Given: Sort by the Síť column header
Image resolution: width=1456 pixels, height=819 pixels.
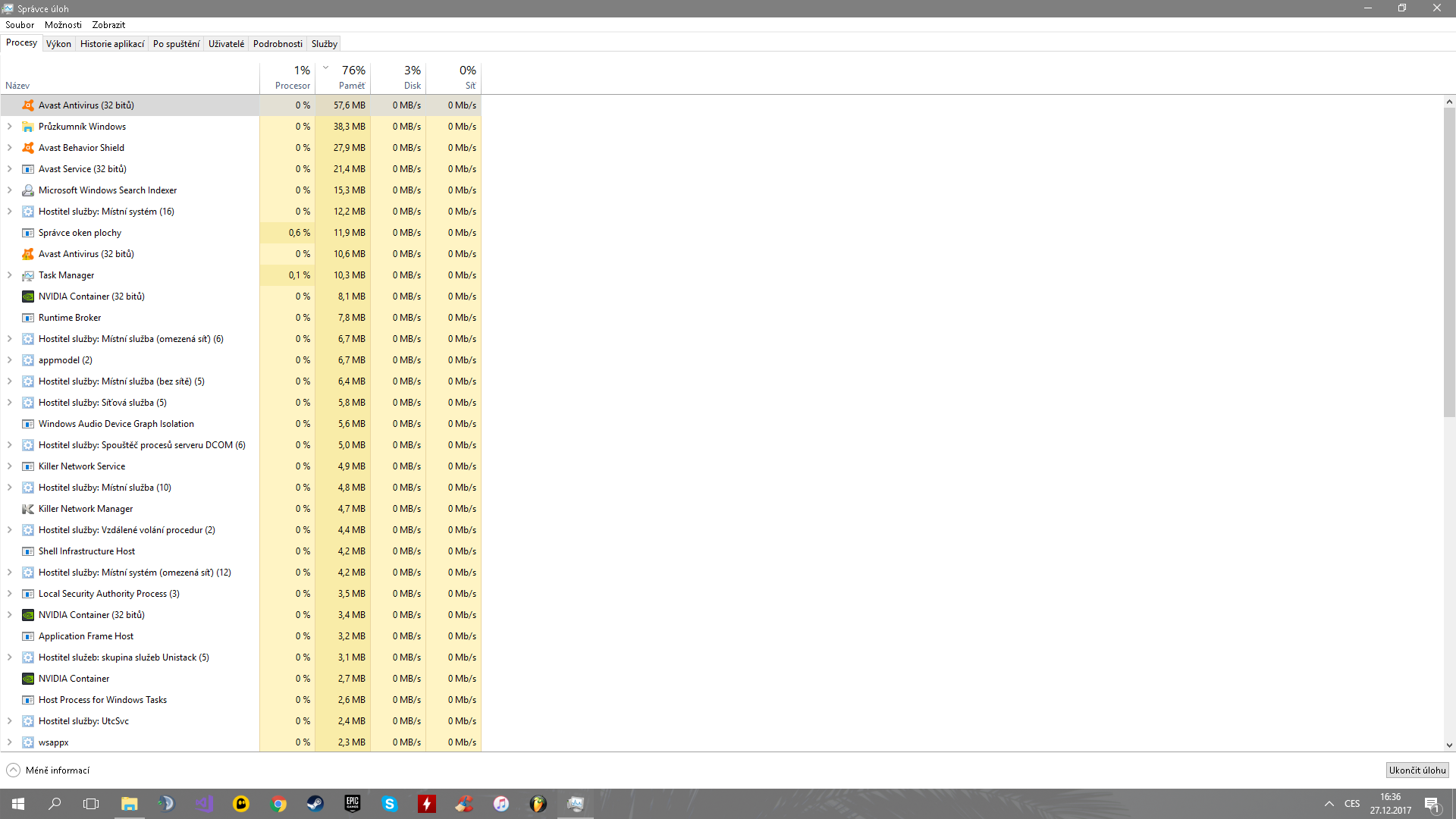Looking at the screenshot, I should coord(453,77).
